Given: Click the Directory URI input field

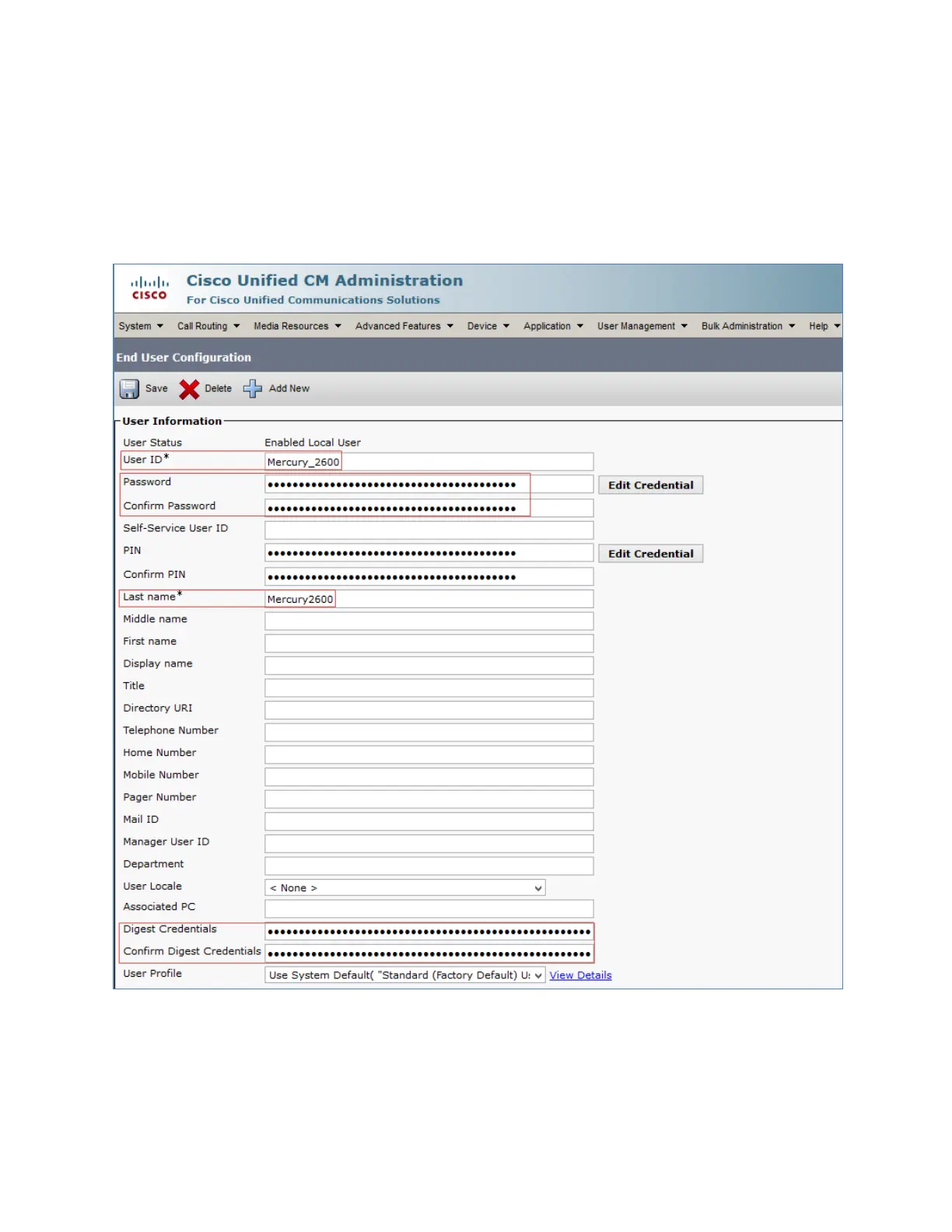Looking at the screenshot, I should pyautogui.click(x=429, y=711).
